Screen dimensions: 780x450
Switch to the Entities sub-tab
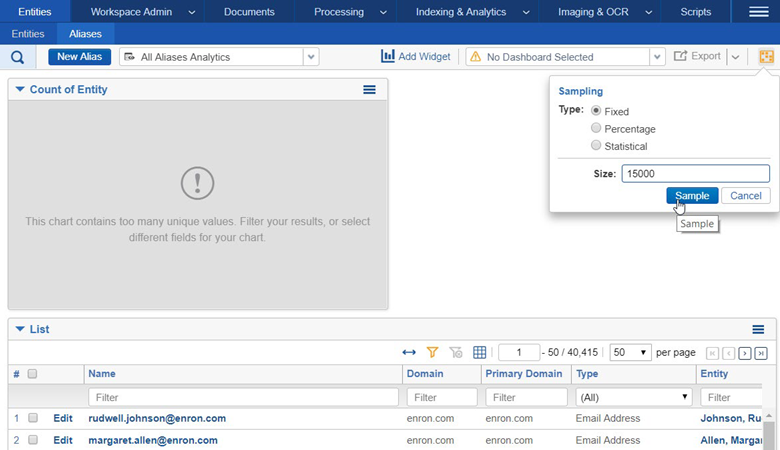(x=28, y=34)
